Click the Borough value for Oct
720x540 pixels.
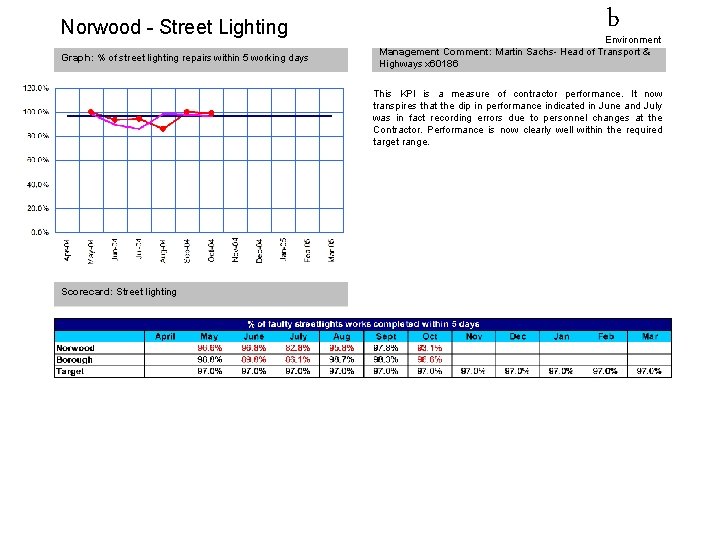tap(430, 360)
